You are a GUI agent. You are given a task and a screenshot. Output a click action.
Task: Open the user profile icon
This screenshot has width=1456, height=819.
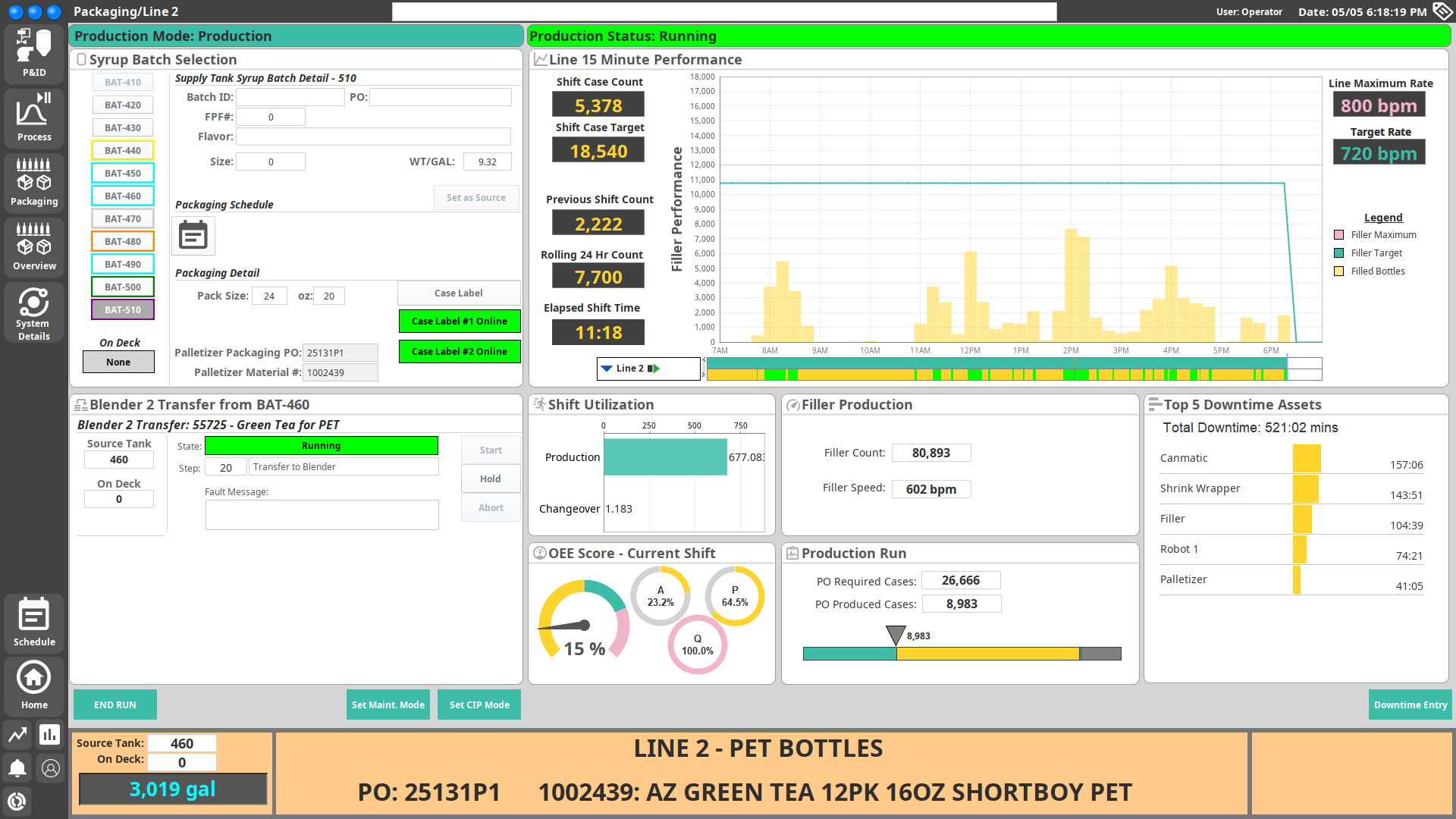point(51,768)
